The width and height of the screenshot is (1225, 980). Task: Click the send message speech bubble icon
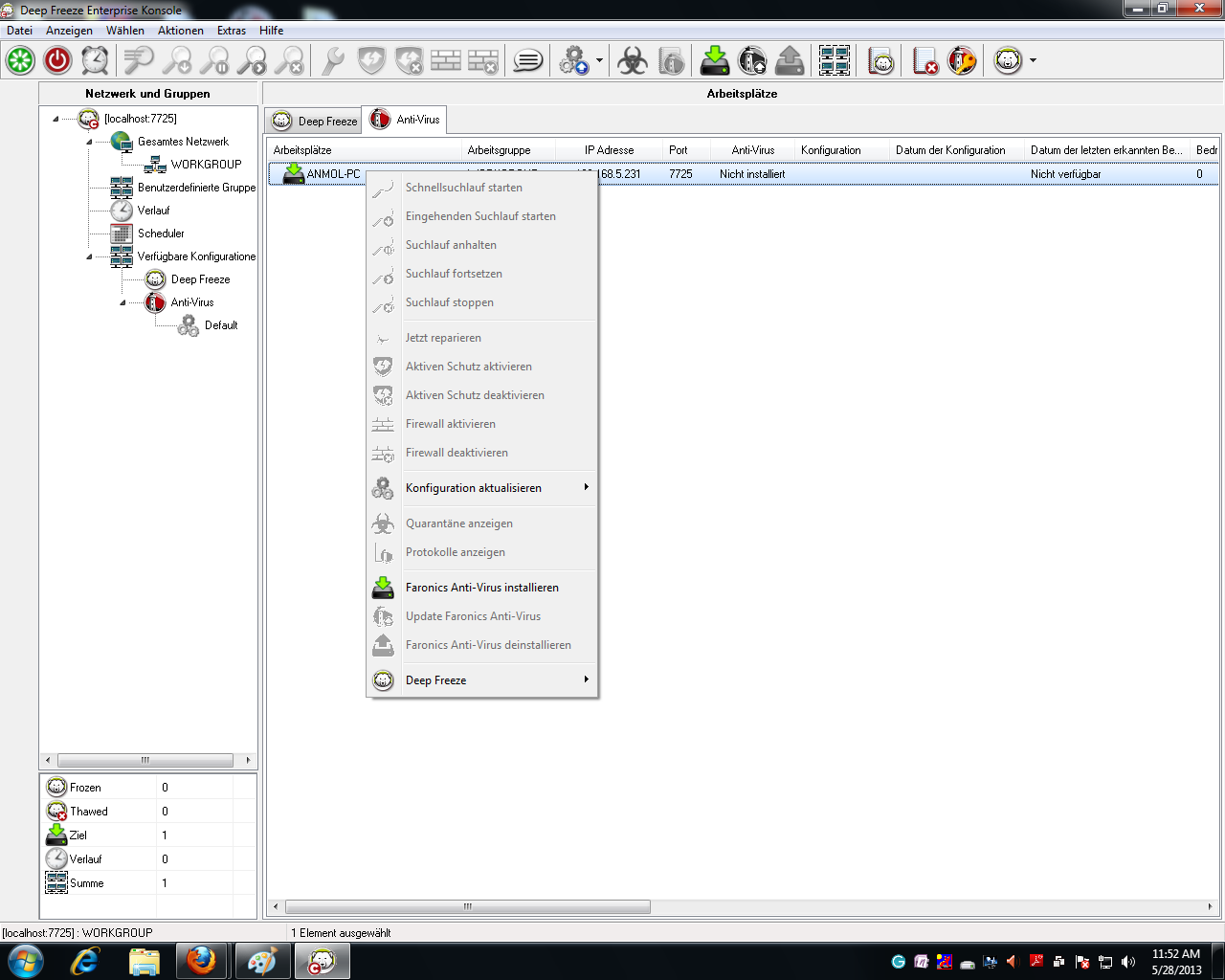click(x=527, y=60)
